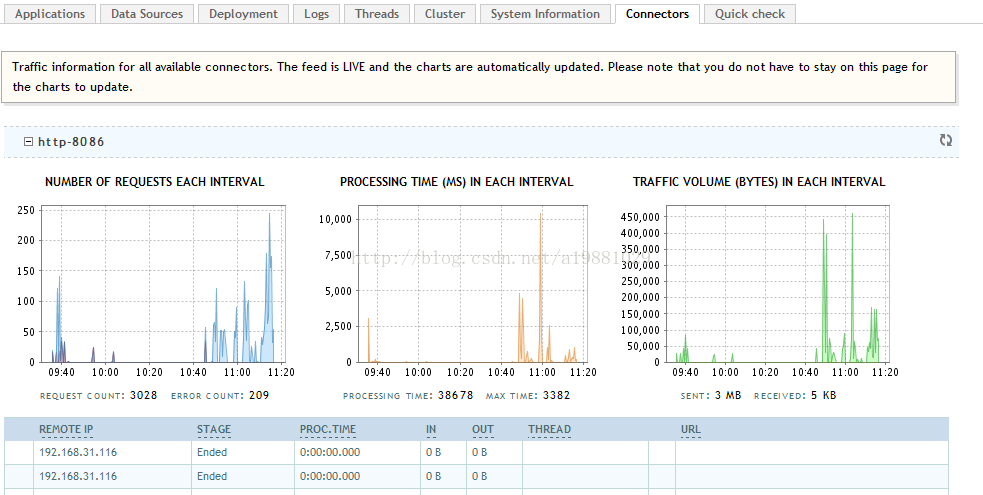The image size is (983, 495).
Task: Select received value 5 KB
Action: pyautogui.click(x=823, y=395)
